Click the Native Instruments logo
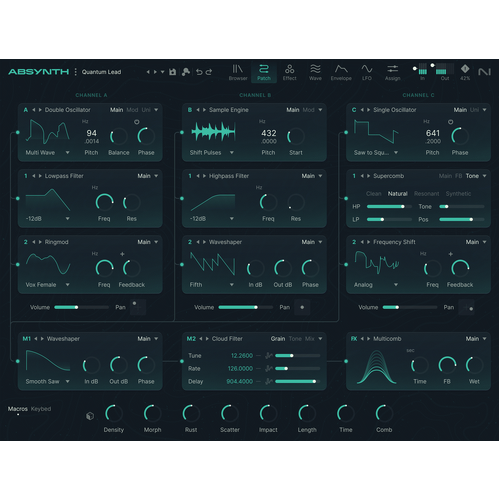Viewport: 500px width, 500px height. tap(484, 72)
